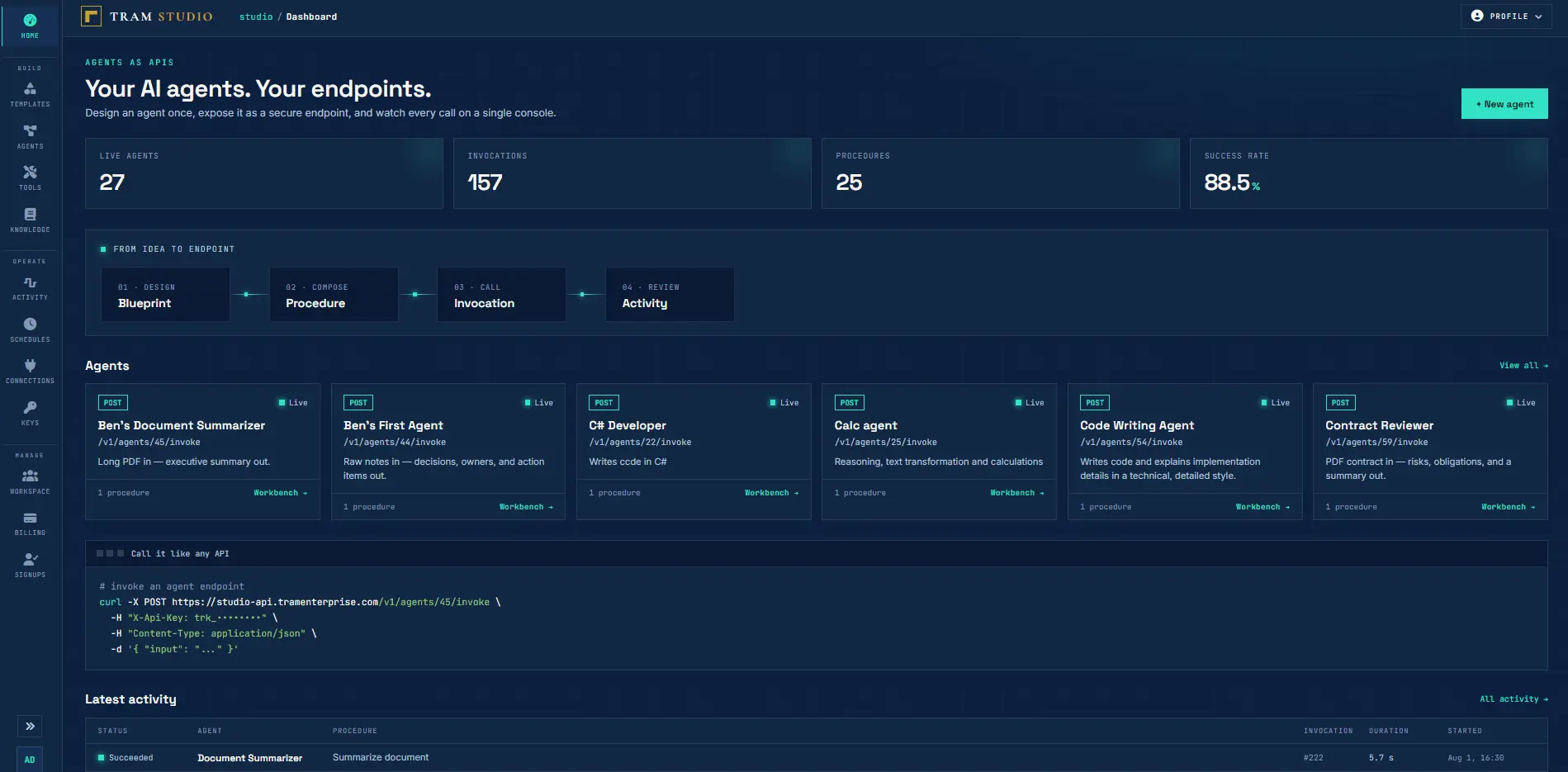Open Keys in the sidebar
The width and height of the screenshot is (1568, 772).
click(x=30, y=414)
